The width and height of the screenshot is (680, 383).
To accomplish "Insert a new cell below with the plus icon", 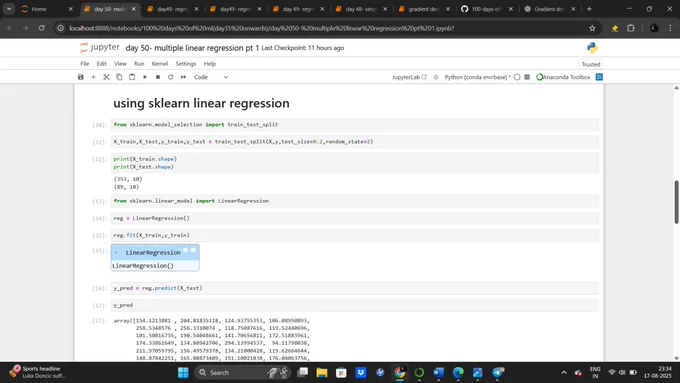I will click(x=93, y=77).
